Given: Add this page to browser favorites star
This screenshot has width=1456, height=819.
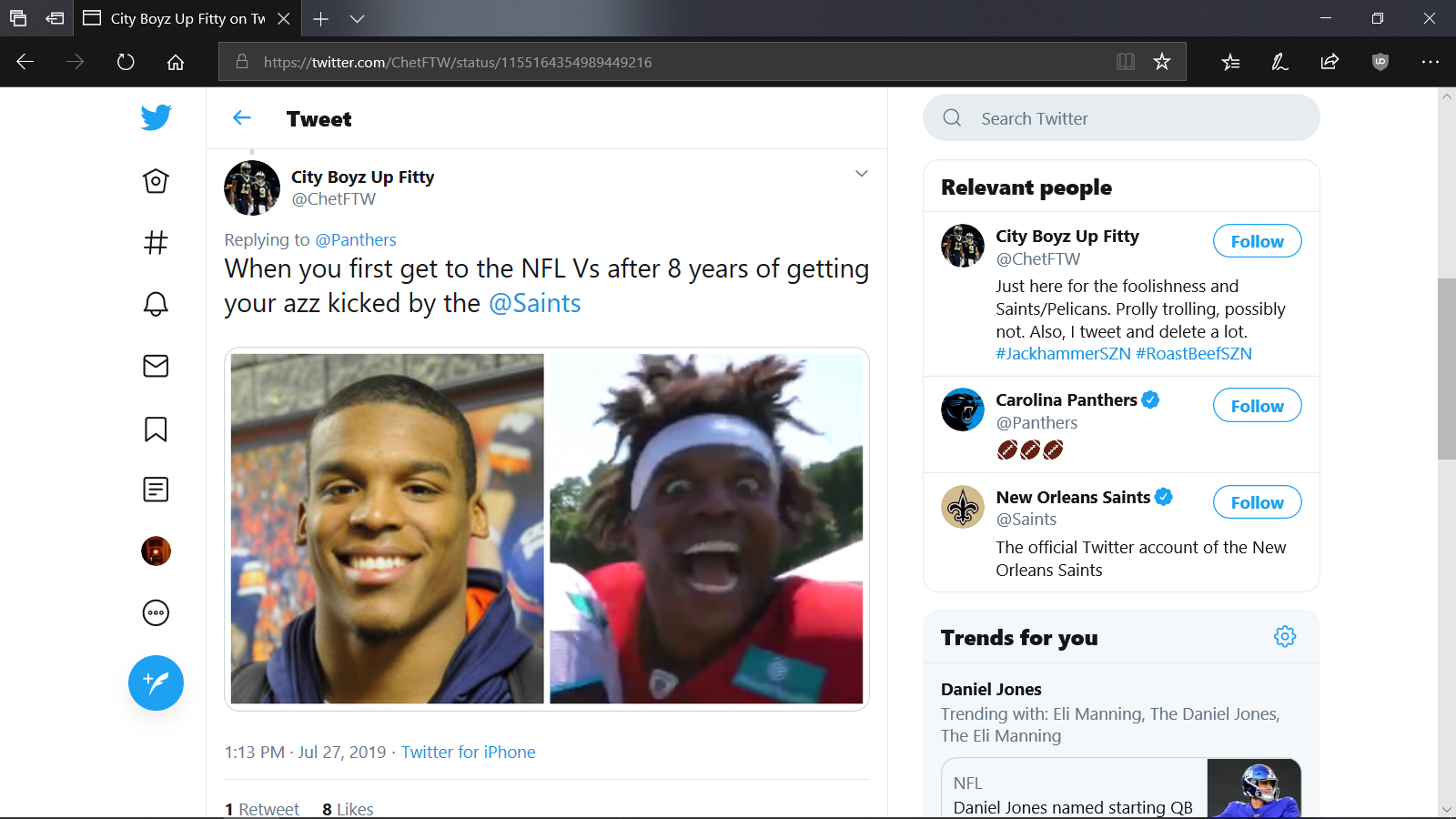Looking at the screenshot, I should click(x=1162, y=62).
